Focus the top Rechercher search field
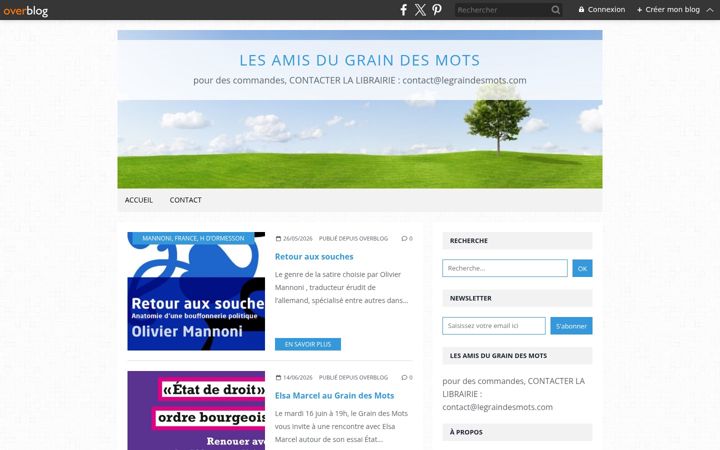The image size is (720, 450). (x=503, y=10)
